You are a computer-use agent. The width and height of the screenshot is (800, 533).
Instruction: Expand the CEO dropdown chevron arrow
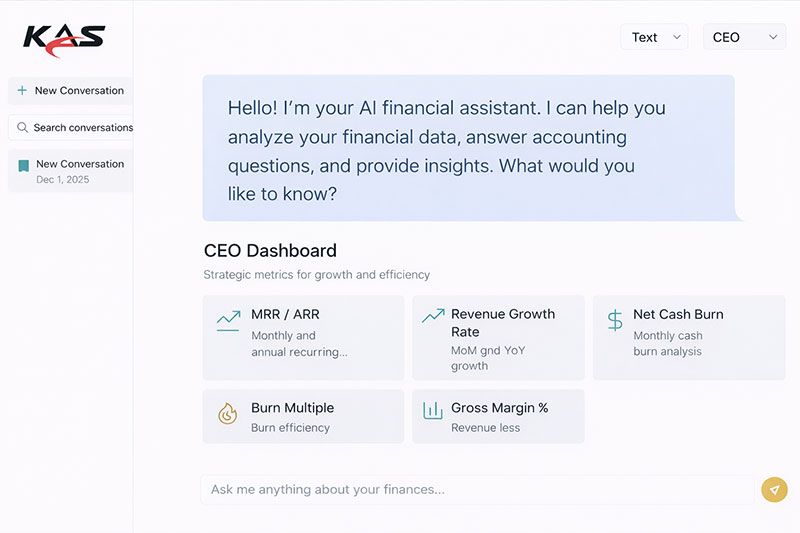click(x=773, y=37)
